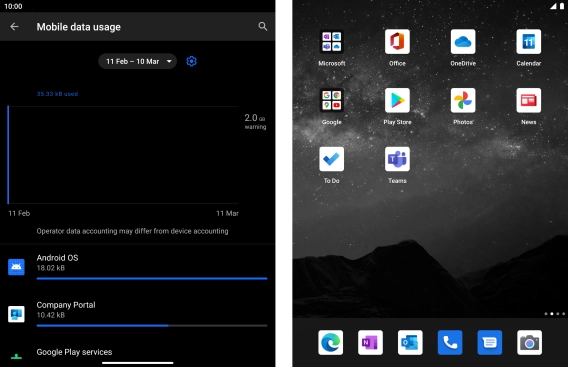Viewport: 568px width, 367px height.
Task: Select the home screen page indicator dots
Action: (x=555, y=314)
